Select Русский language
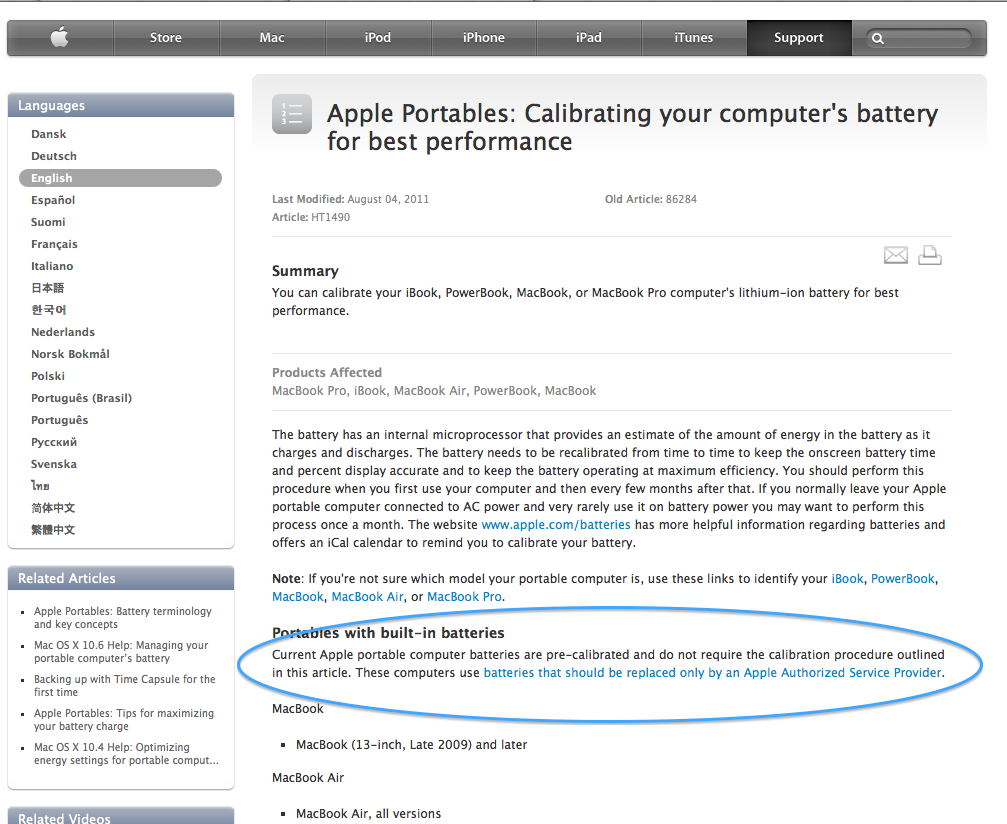Viewport: 1007px width, 824px height. coord(54,442)
